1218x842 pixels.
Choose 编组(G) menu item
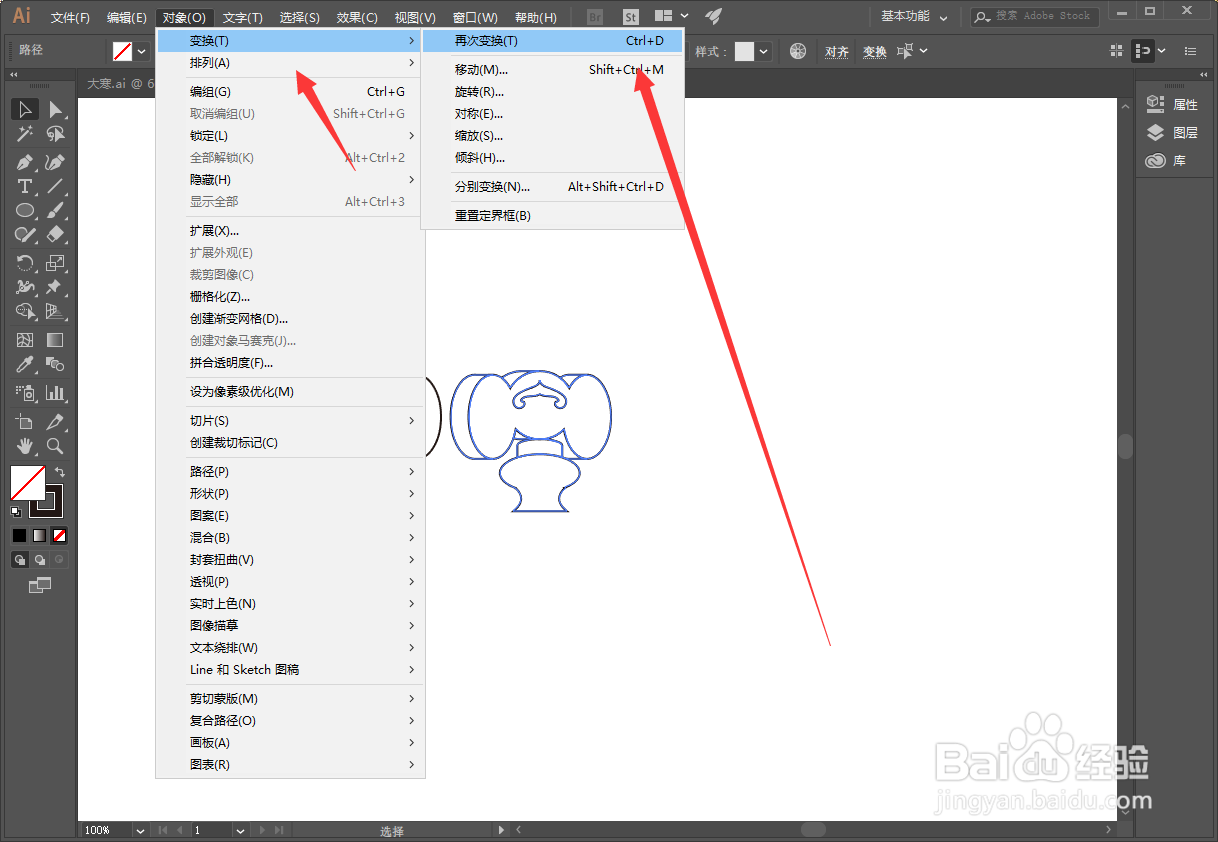[x=290, y=92]
